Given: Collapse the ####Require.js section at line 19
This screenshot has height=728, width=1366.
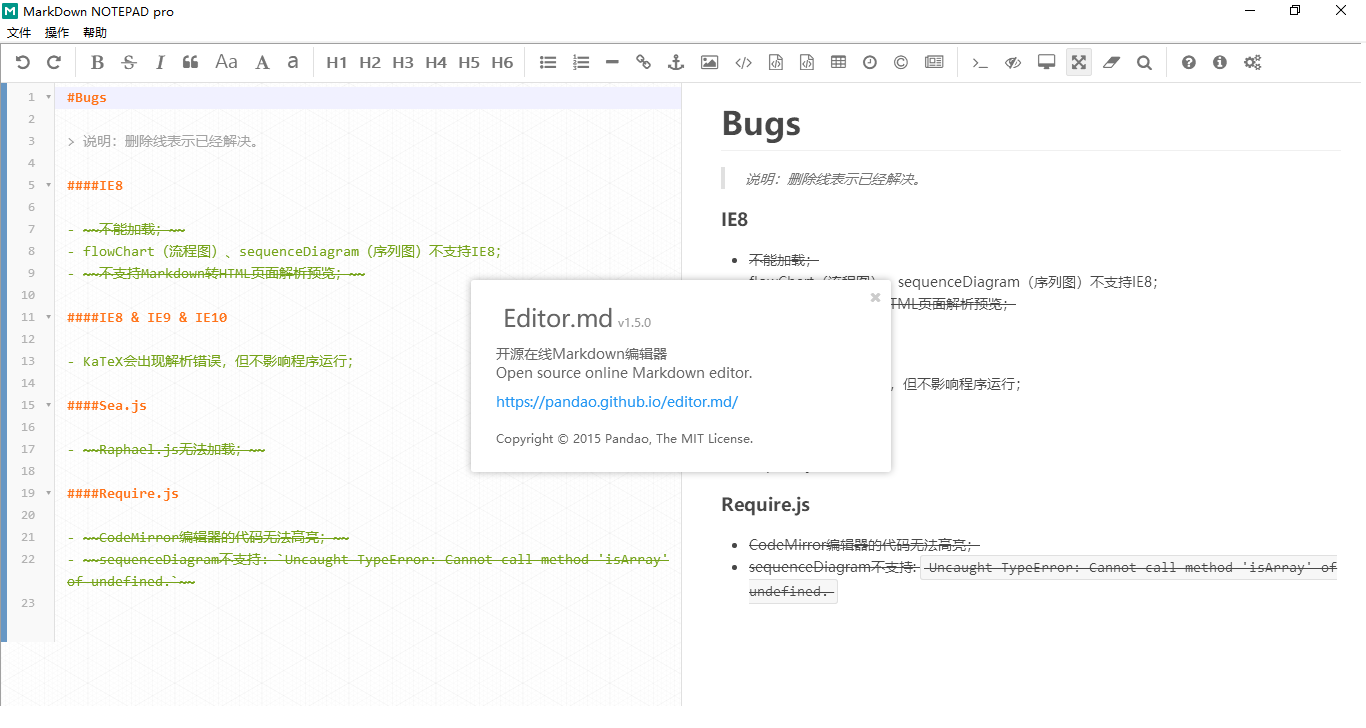Looking at the screenshot, I should pos(49,493).
